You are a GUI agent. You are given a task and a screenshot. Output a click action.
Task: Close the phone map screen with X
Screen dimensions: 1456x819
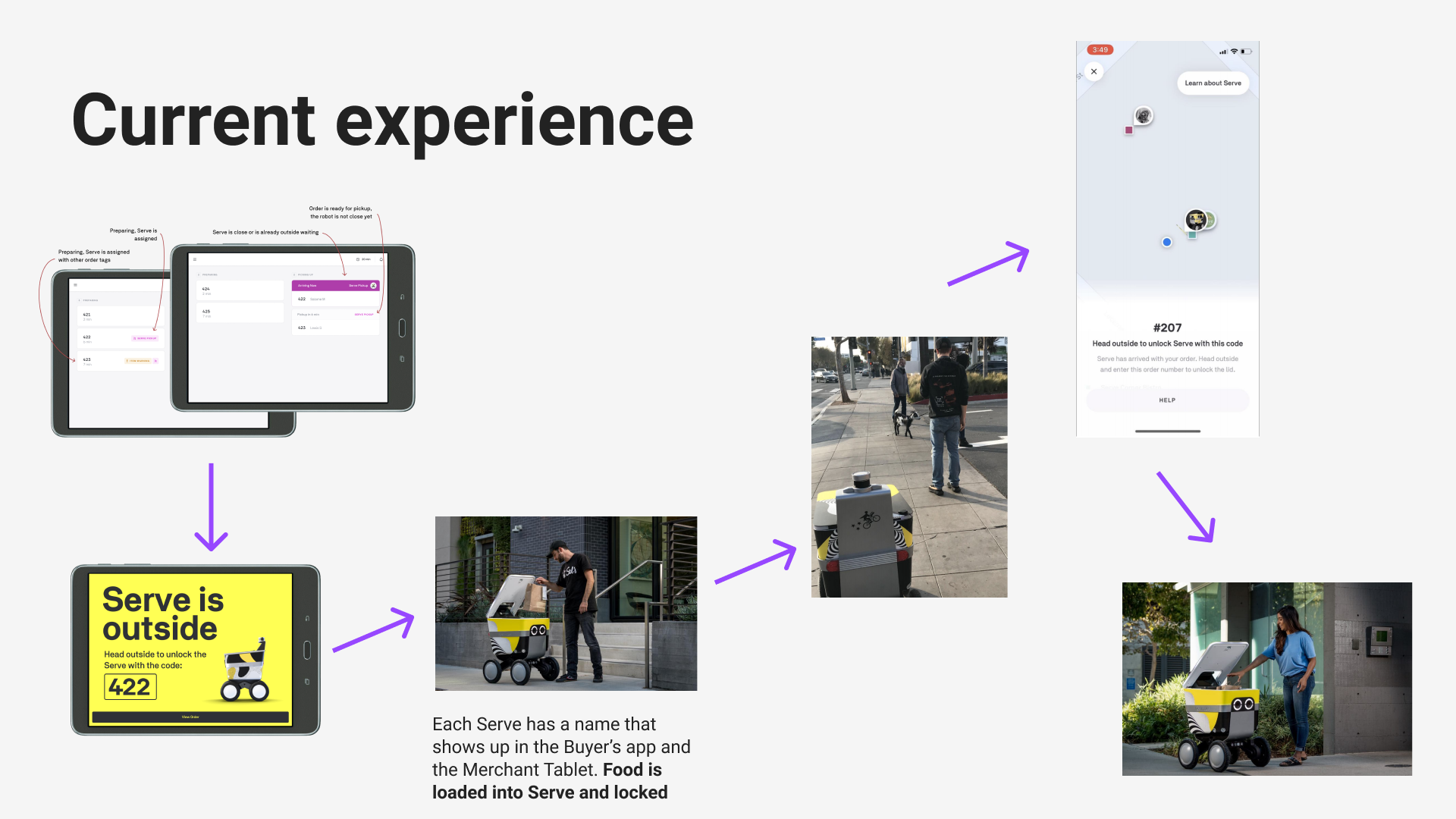pos(1094,71)
